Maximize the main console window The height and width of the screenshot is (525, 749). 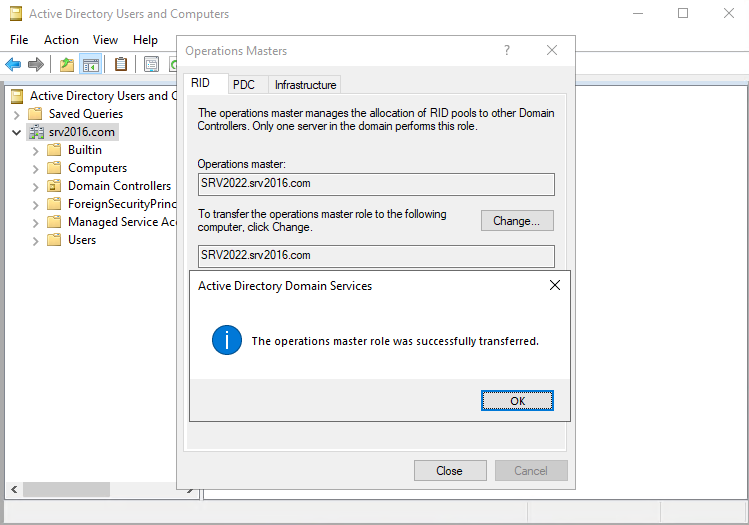pyautogui.click(x=683, y=13)
